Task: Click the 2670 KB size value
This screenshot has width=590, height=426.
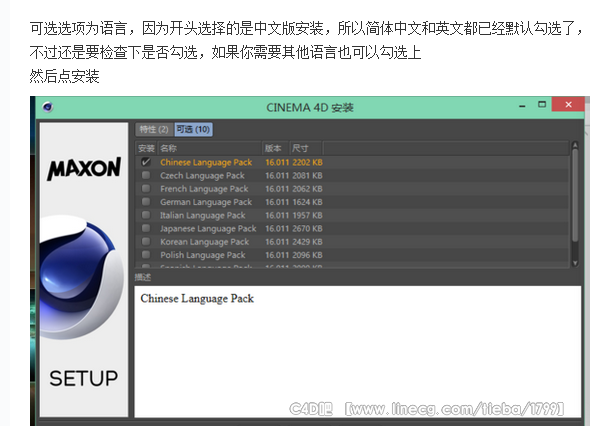Action: pyautogui.click(x=307, y=228)
